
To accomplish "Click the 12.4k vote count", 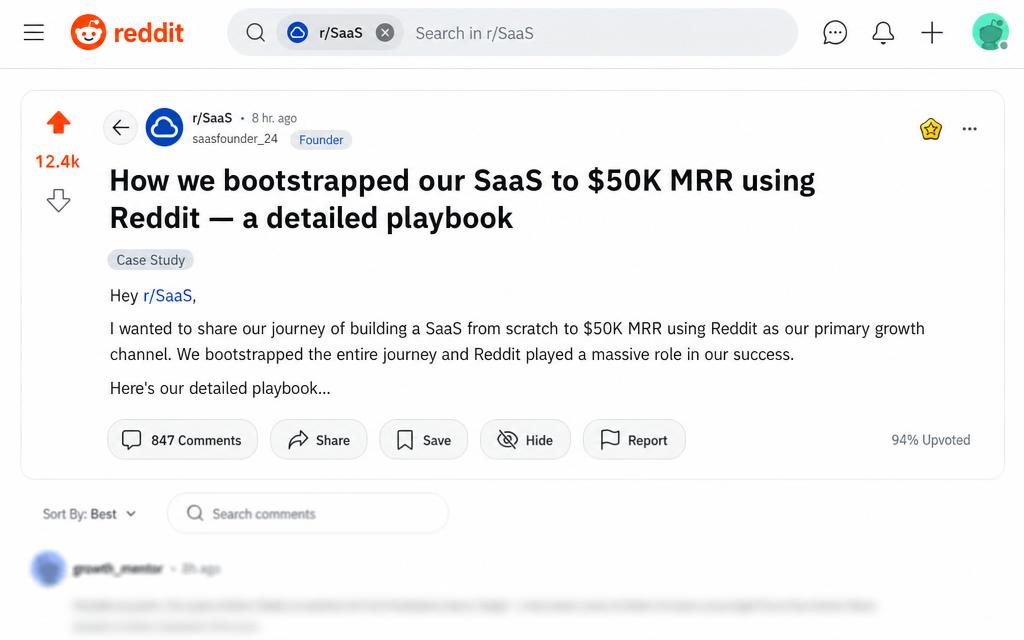I will pos(57,161).
